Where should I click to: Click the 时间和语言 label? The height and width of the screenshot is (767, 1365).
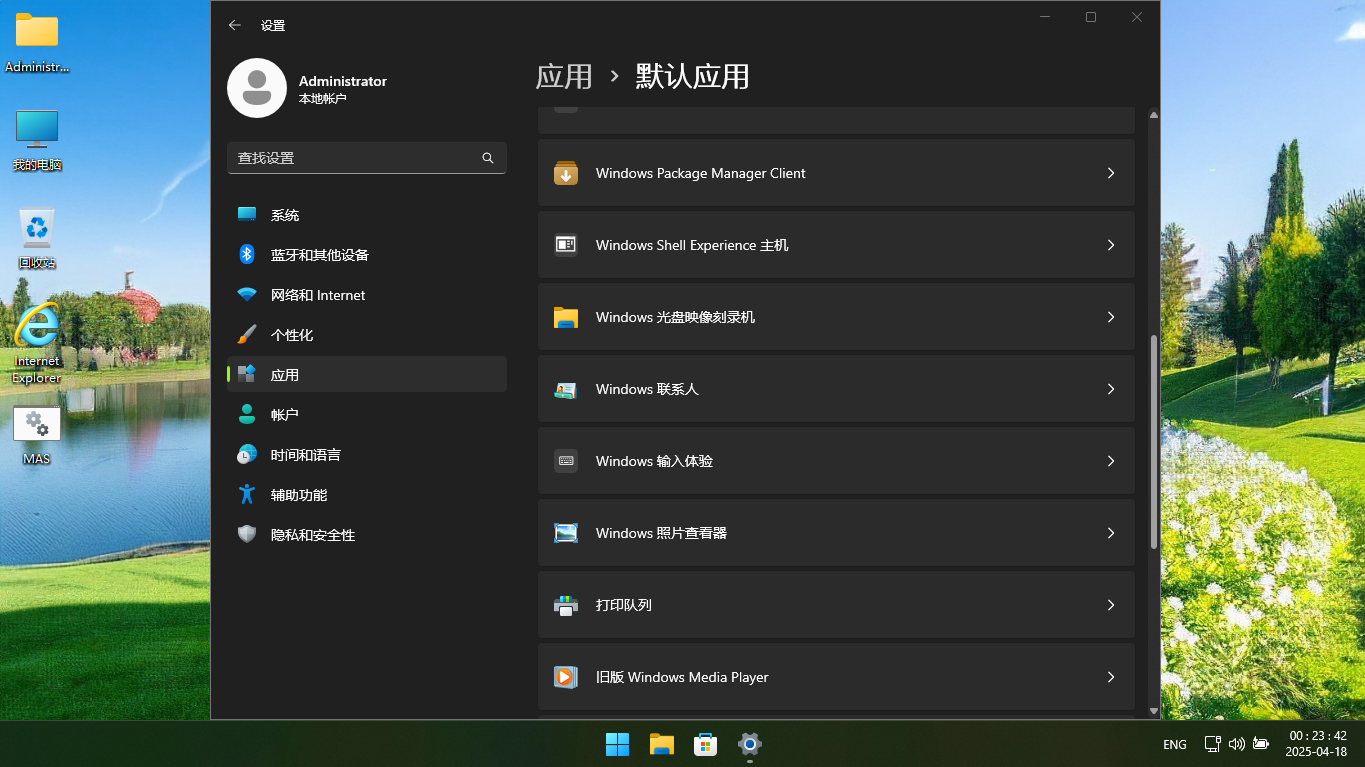pos(306,455)
